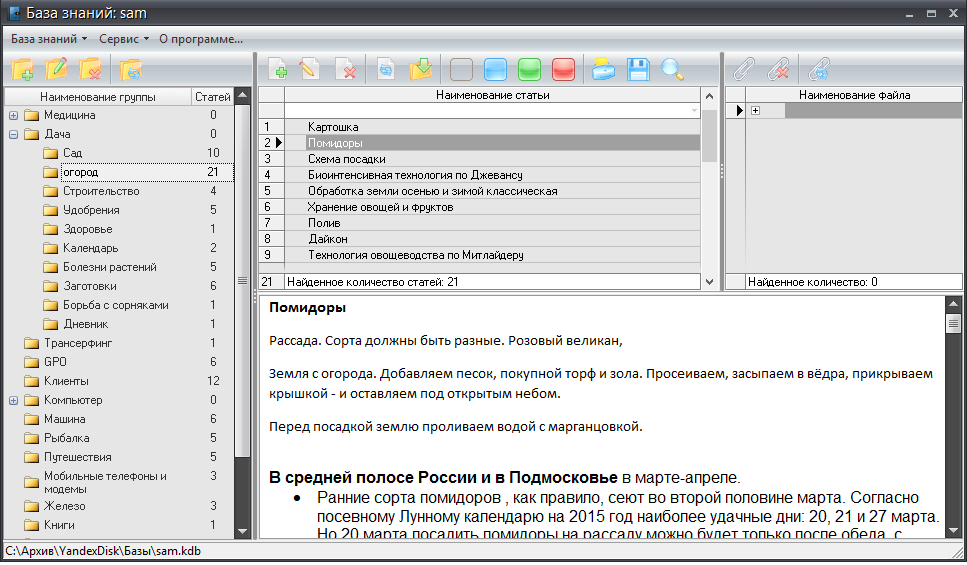Image resolution: width=967 pixels, height=565 pixels.
Task: Open the Сервис menu
Action: point(123,39)
